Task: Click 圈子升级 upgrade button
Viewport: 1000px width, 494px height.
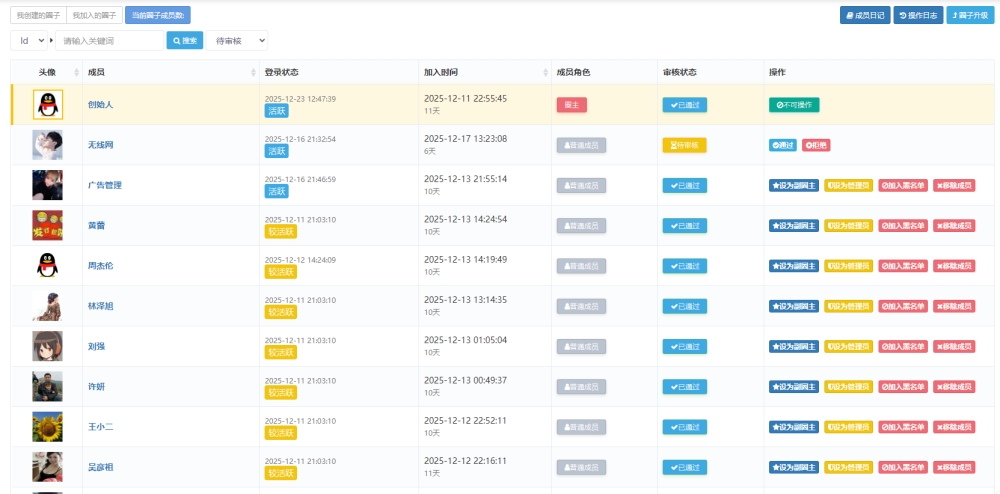Action: [x=970, y=15]
